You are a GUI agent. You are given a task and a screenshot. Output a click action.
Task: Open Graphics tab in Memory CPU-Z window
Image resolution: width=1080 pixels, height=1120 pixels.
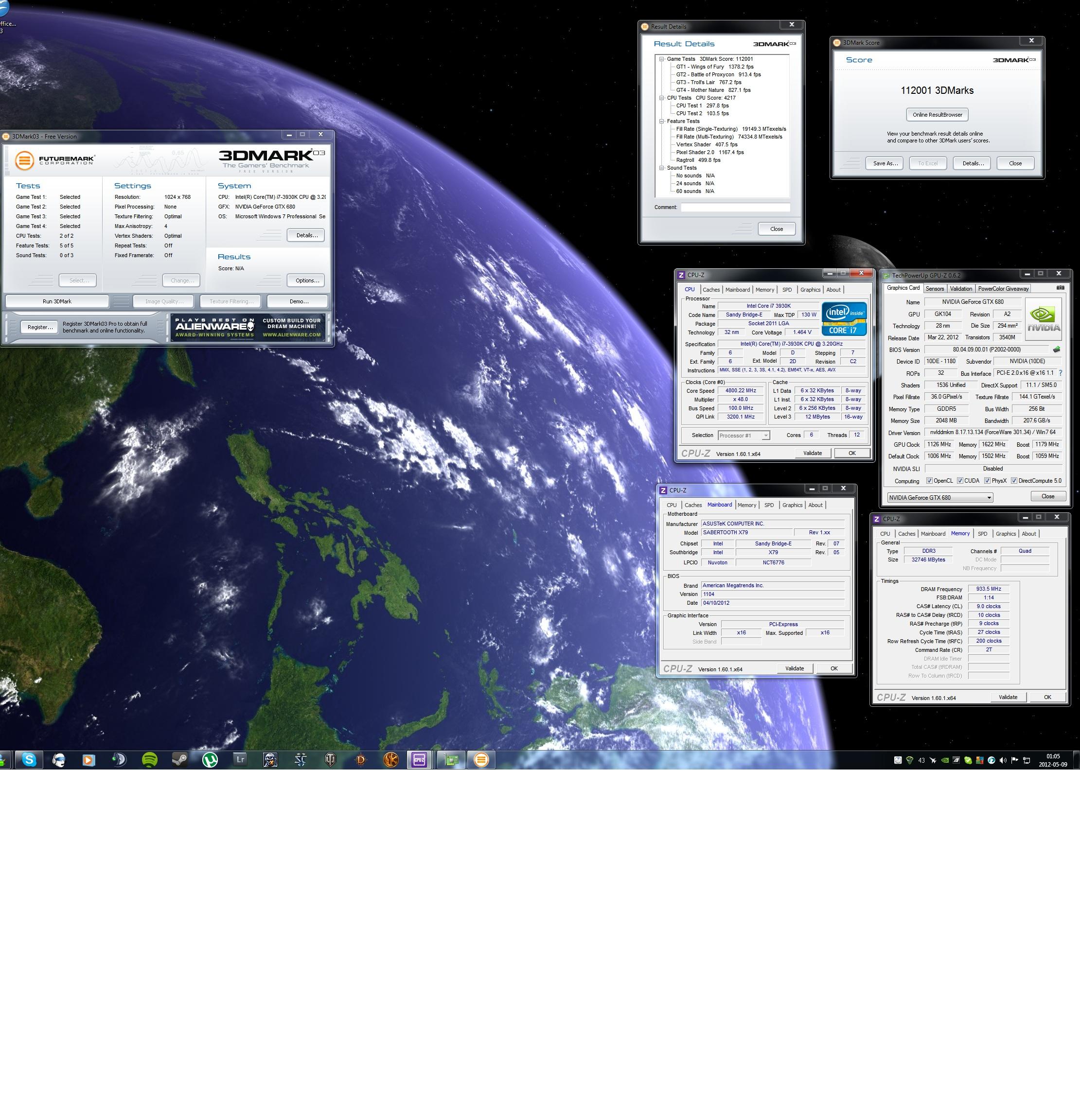tap(1006, 534)
